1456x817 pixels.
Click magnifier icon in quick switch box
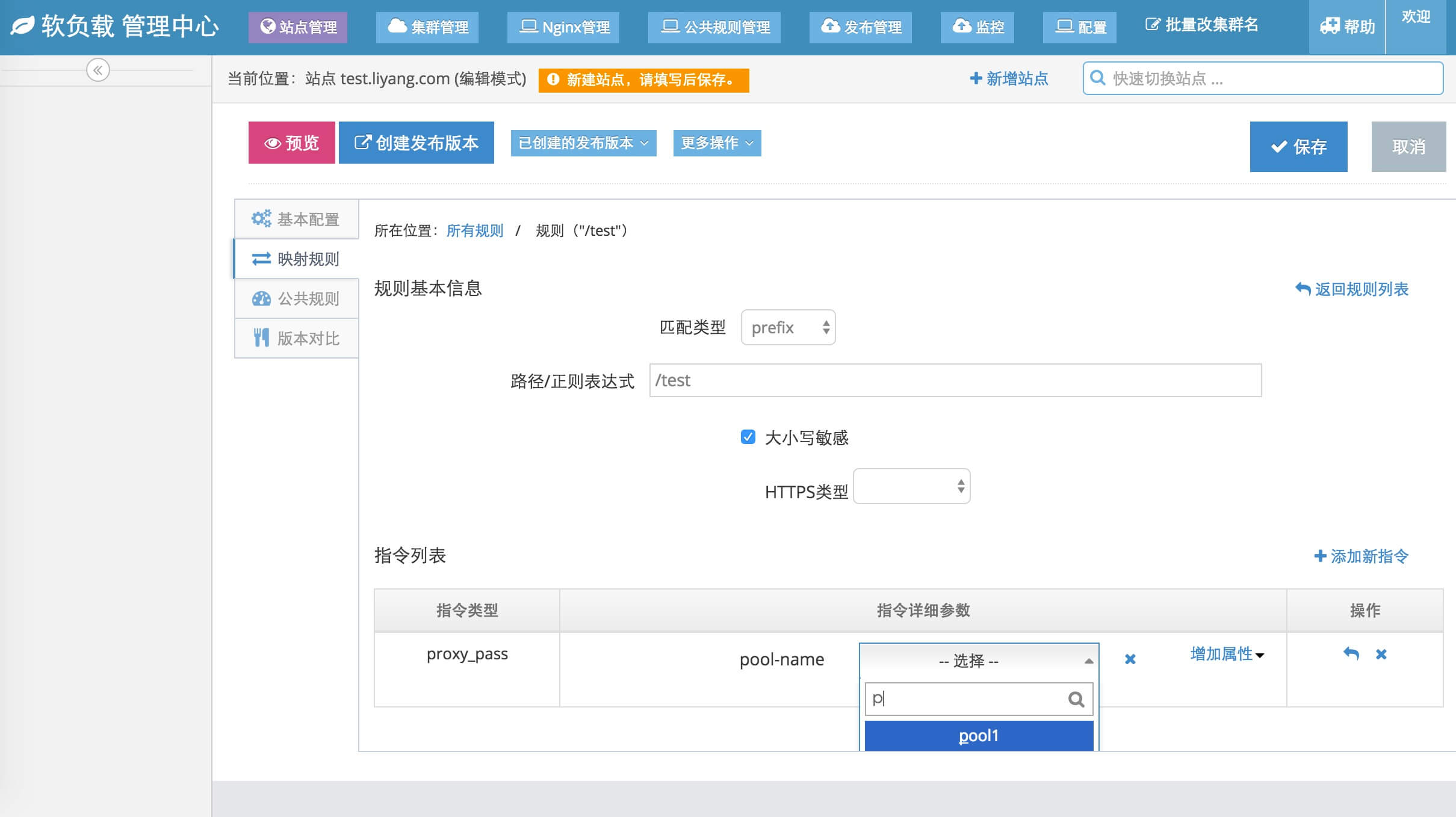point(1097,78)
